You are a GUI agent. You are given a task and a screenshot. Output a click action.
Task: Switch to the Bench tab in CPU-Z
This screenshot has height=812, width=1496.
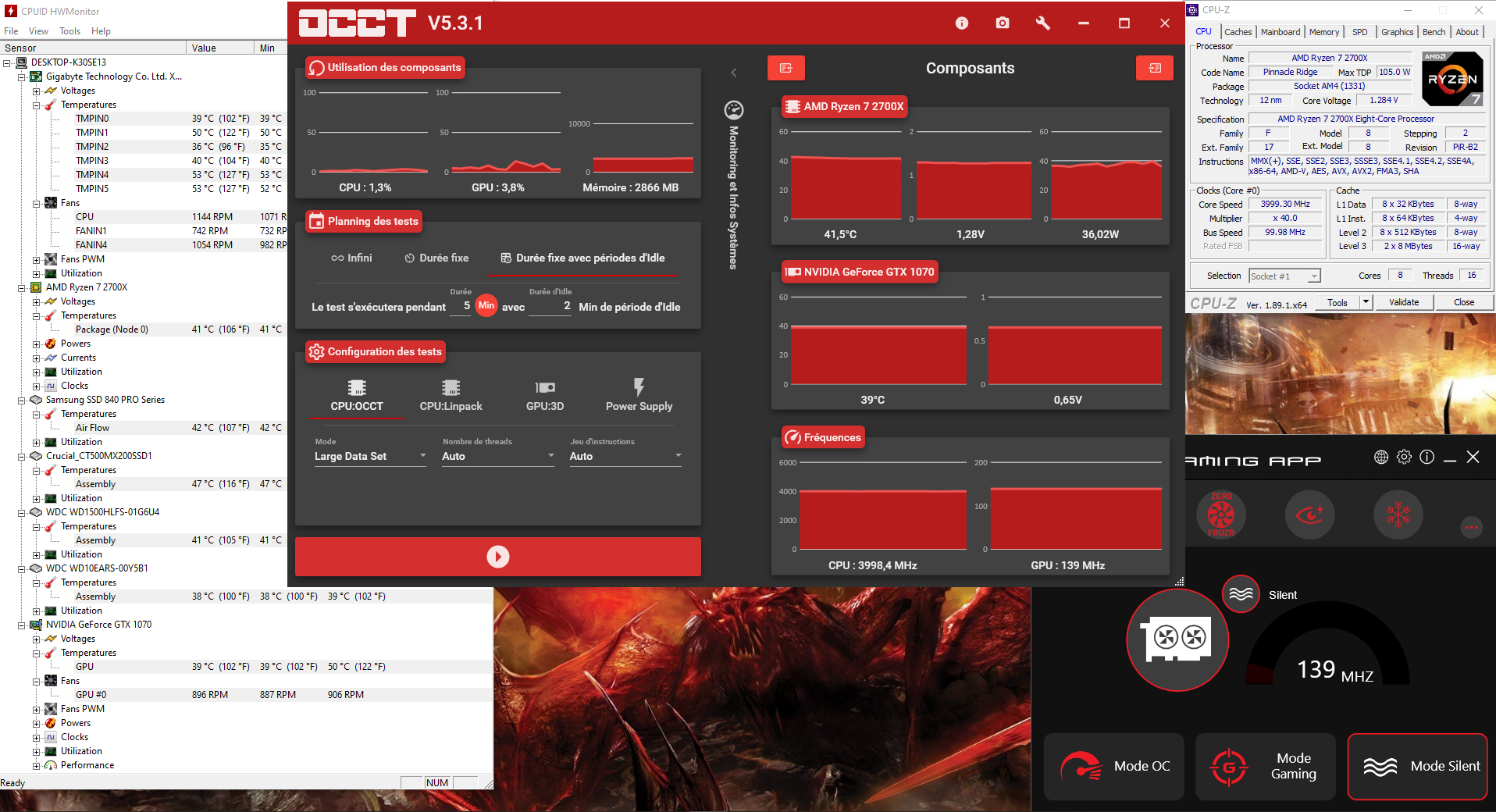pyautogui.click(x=1434, y=32)
